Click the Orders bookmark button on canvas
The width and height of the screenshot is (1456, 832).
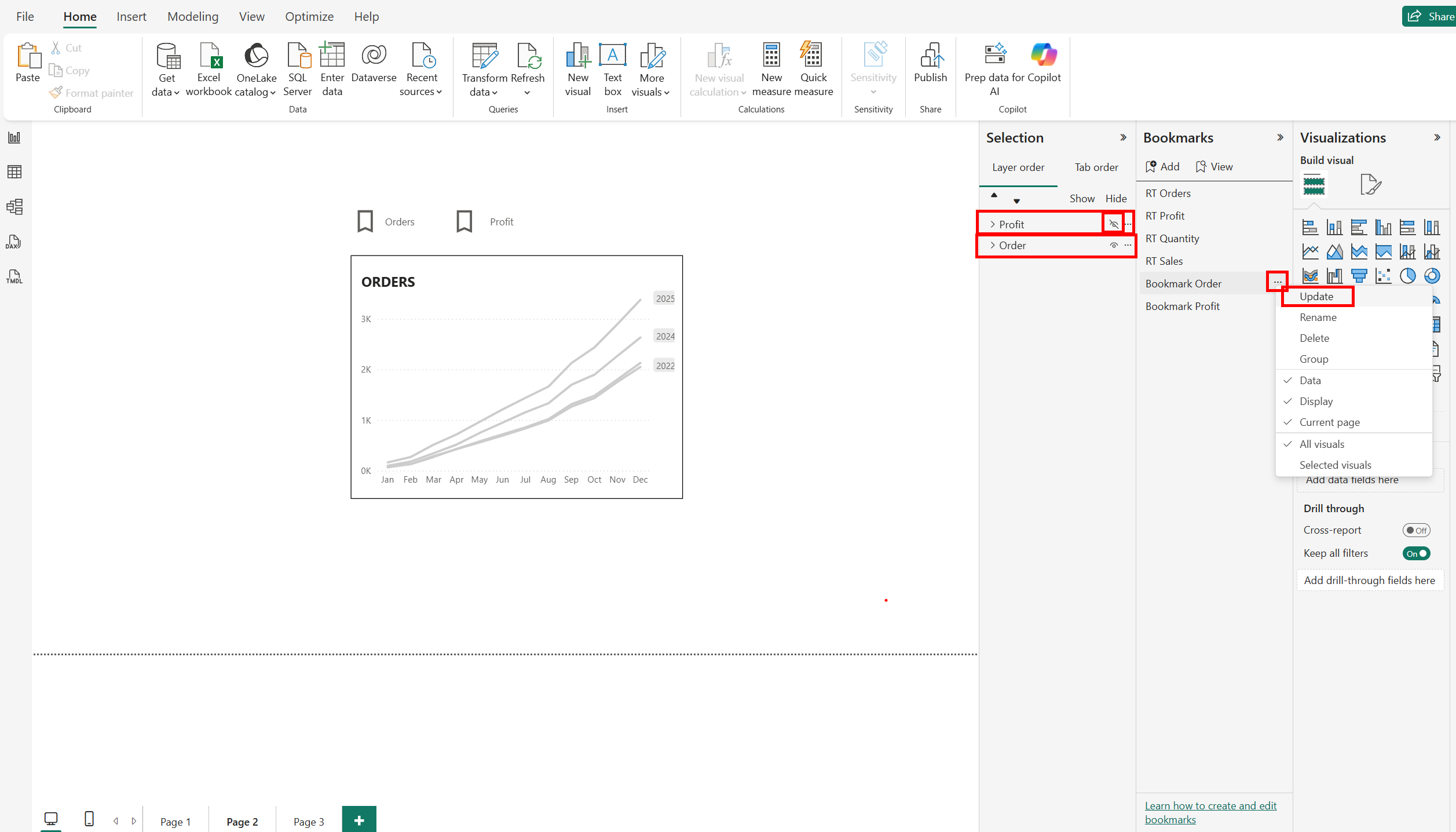pyautogui.click(x=386, y=222)
